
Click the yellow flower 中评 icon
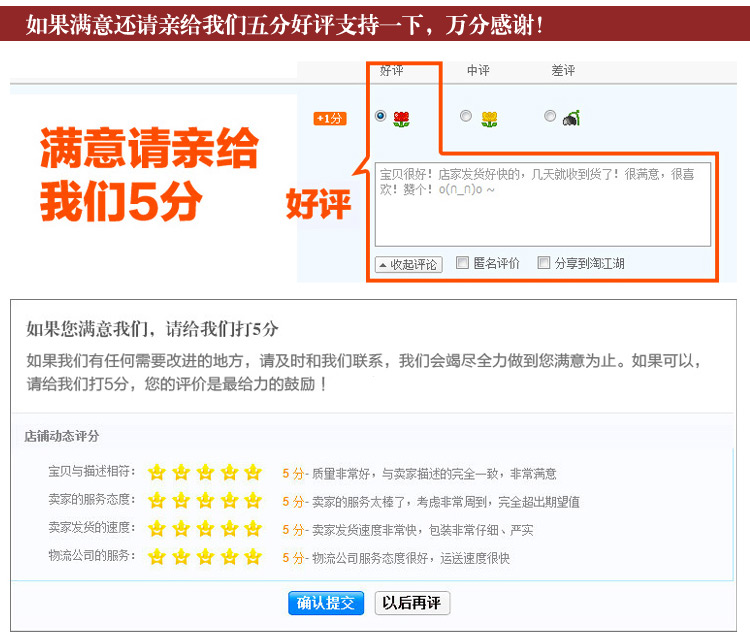click(489, 119)
